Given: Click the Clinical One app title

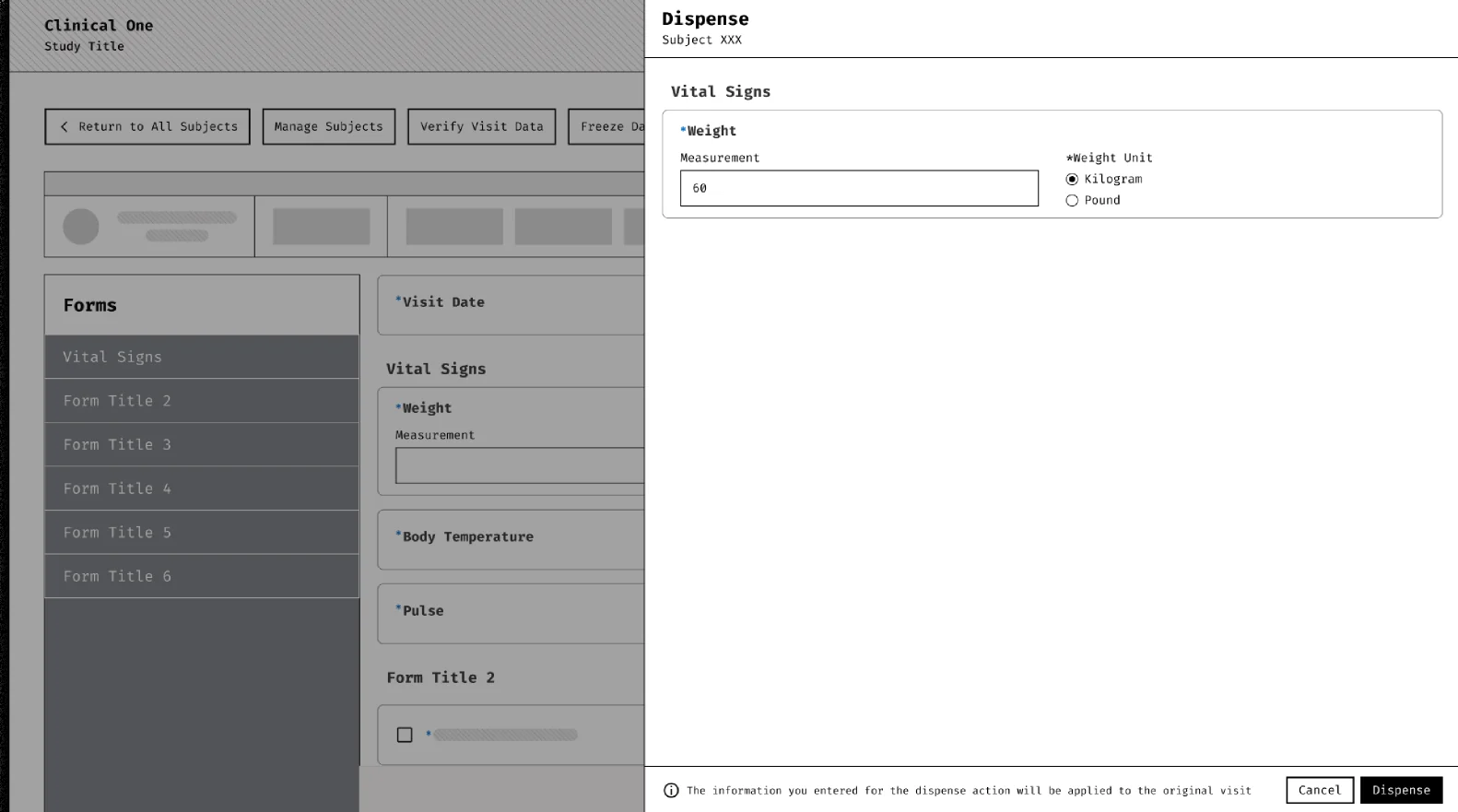Looking at the screenshot, I should coord(99,26).
